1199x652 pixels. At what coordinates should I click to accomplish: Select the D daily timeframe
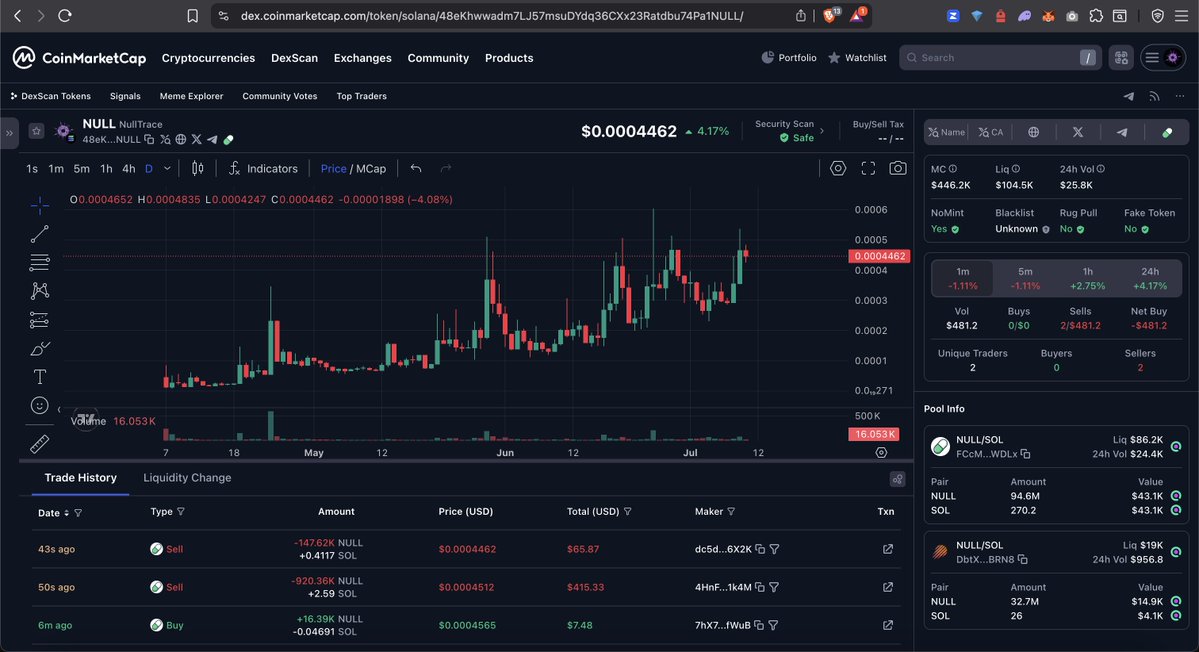149,169
